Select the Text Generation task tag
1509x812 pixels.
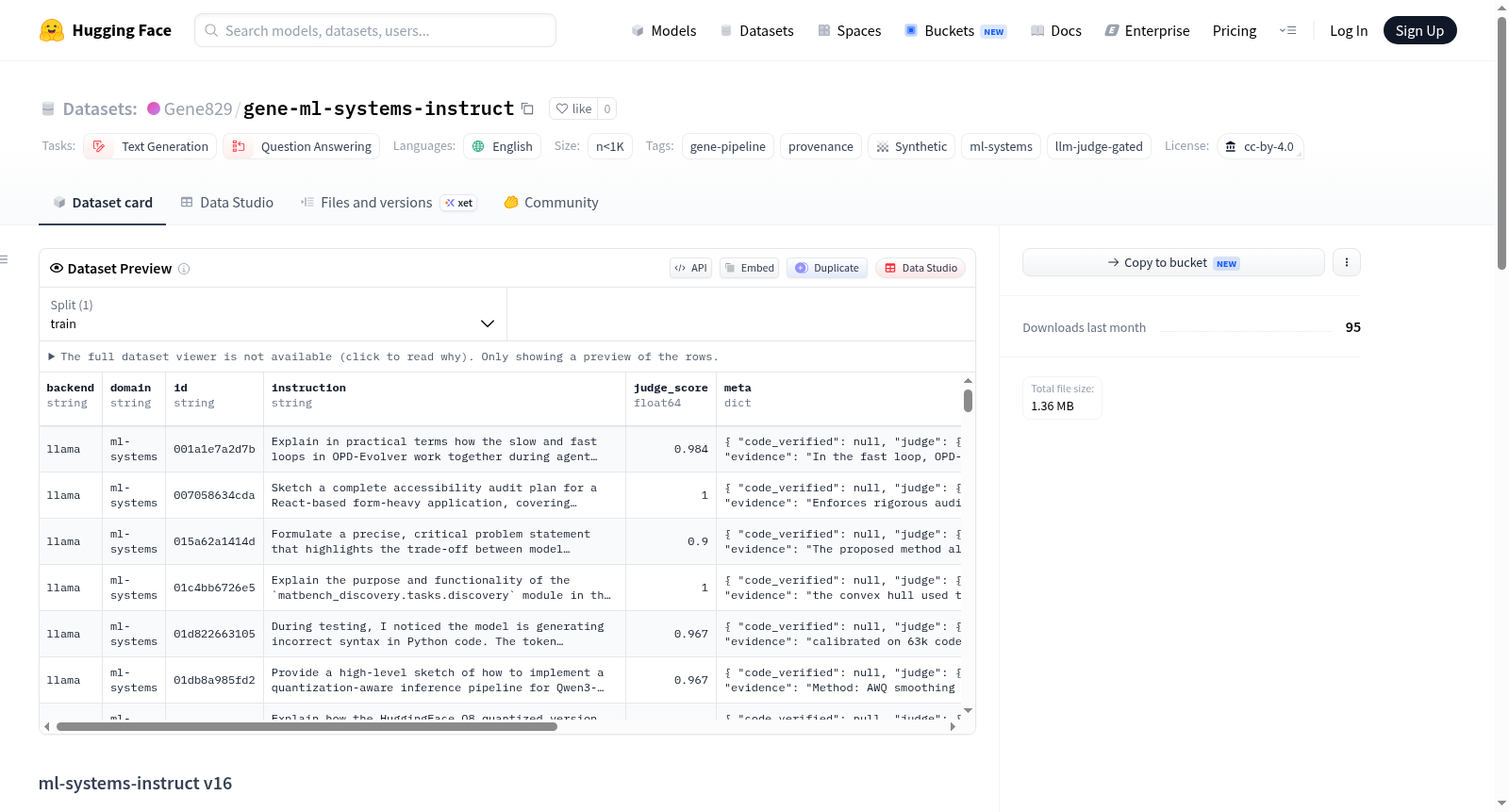pos(151,146)
